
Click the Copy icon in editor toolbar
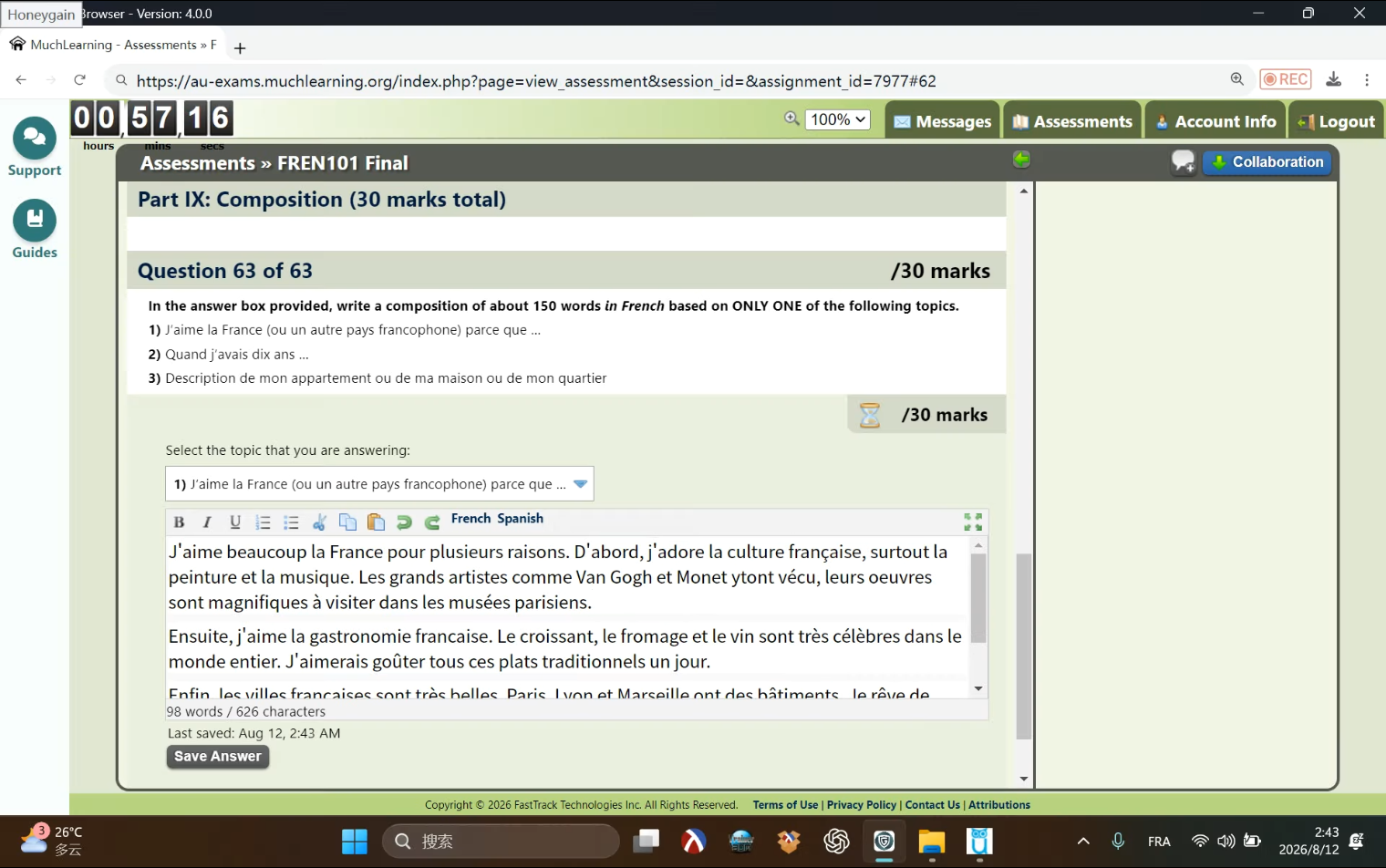tap(347, 522)
